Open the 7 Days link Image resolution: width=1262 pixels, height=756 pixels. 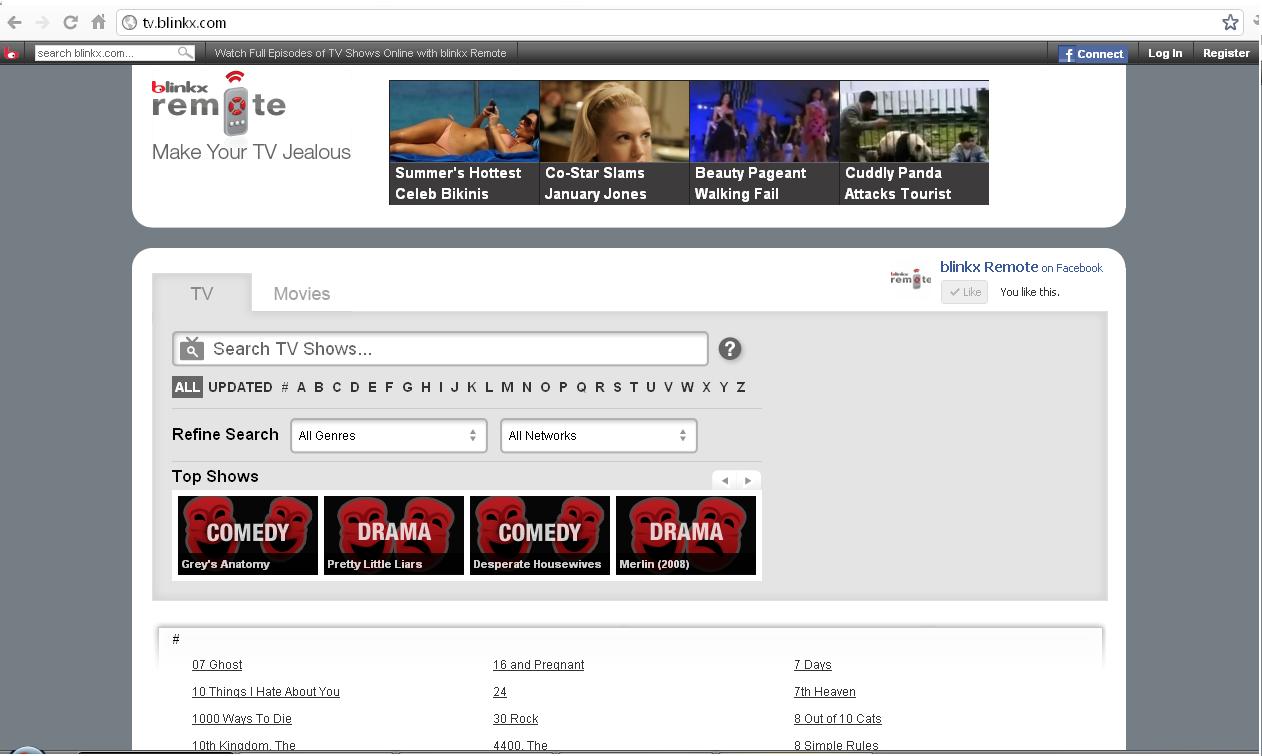pyautogui.click(x=813, y=665)
